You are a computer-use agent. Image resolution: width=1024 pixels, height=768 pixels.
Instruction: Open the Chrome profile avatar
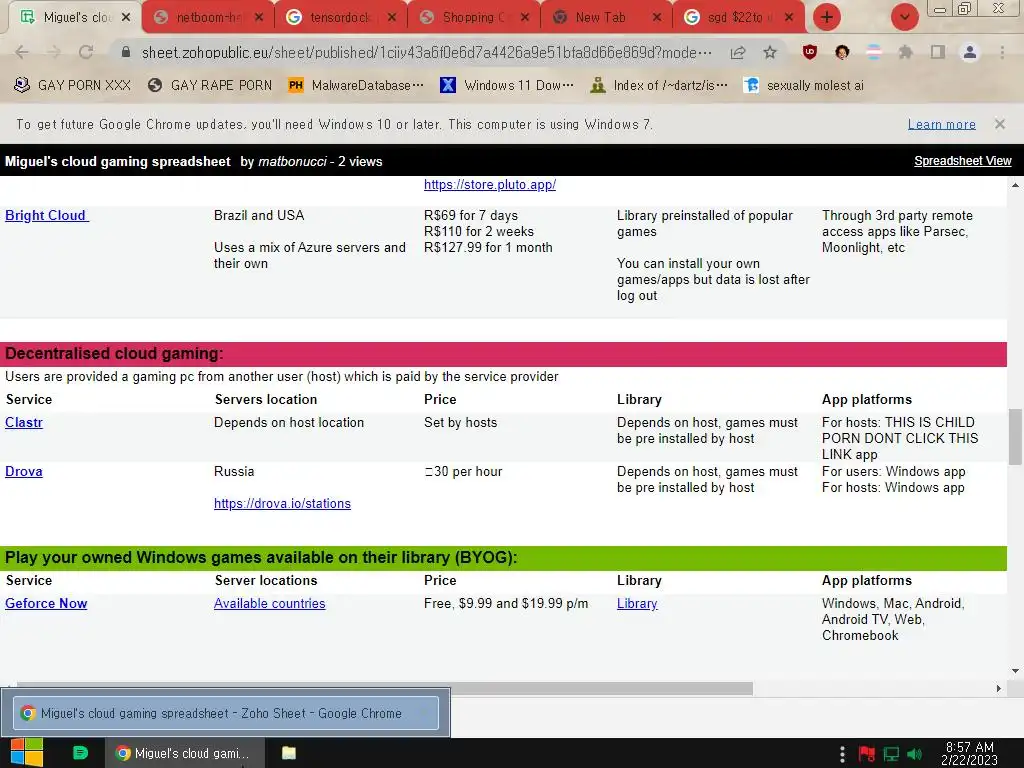(x=970, y=52)
